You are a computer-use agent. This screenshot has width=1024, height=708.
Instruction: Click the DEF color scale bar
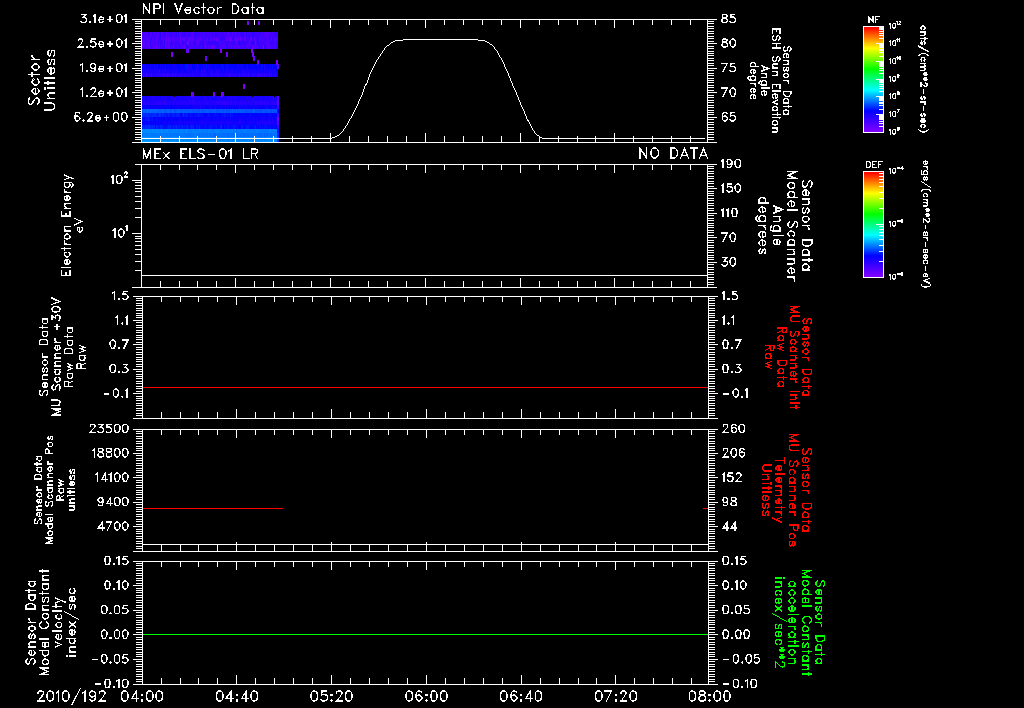click(873, 224)
